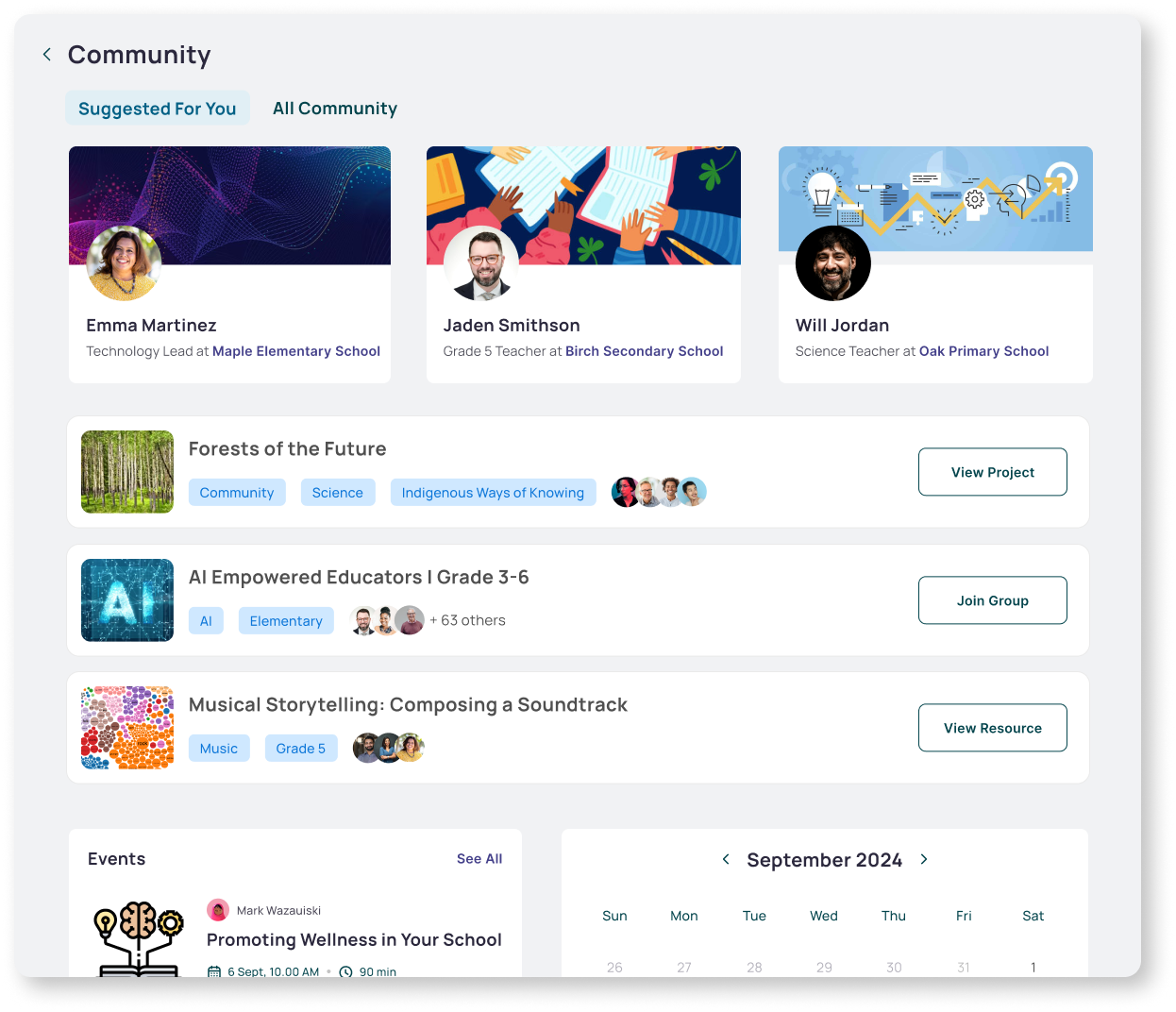Expand the + 63 others member list
Viewport: 1176px width, 1012px height.
[467, 620]
